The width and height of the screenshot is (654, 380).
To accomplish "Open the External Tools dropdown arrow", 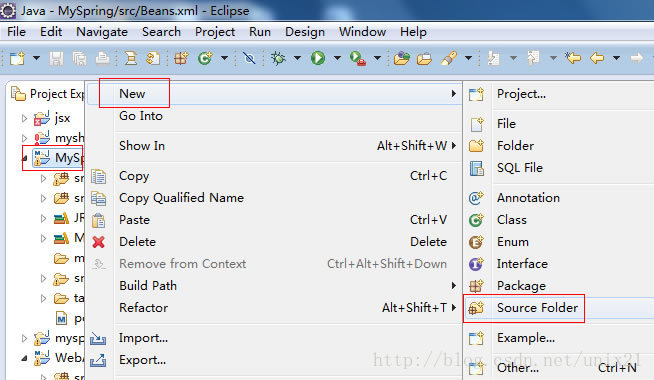I will pos(377,58).
